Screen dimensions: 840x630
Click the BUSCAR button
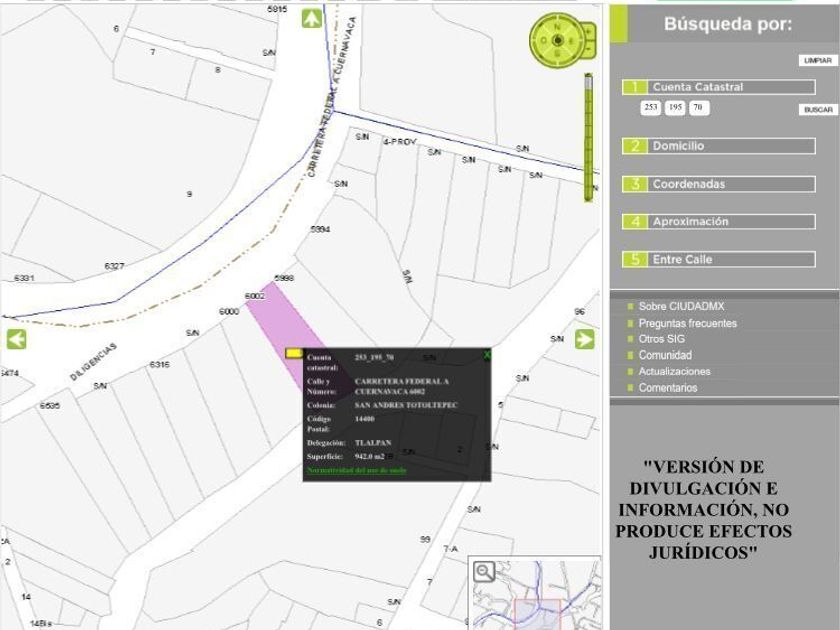point(818,109)
